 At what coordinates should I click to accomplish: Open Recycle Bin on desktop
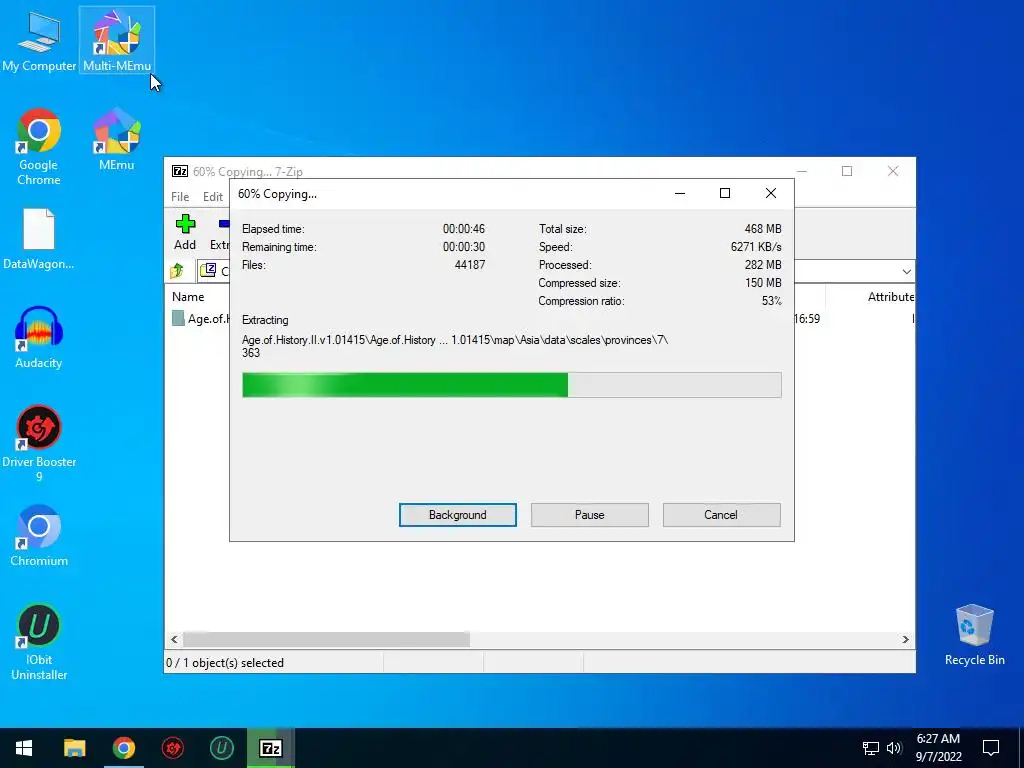point(974,635)
